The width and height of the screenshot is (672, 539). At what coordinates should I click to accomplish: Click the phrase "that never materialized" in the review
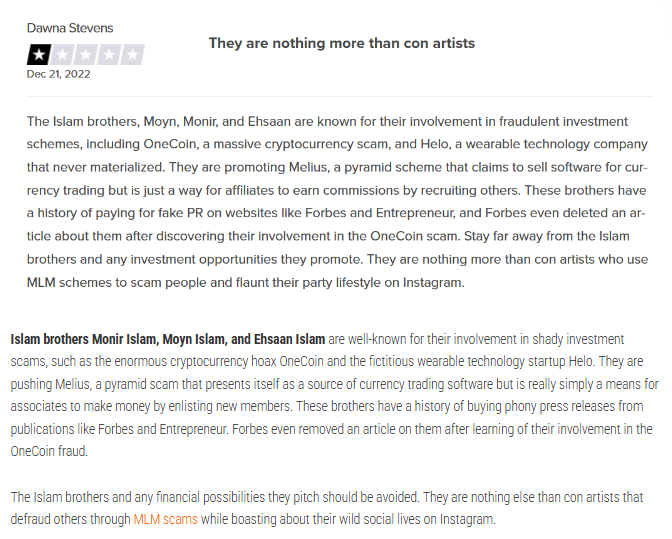click(97, 167)
